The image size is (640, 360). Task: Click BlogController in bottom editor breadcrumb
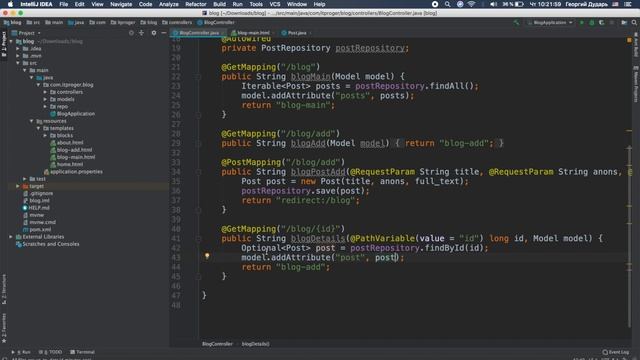(217, 344)
